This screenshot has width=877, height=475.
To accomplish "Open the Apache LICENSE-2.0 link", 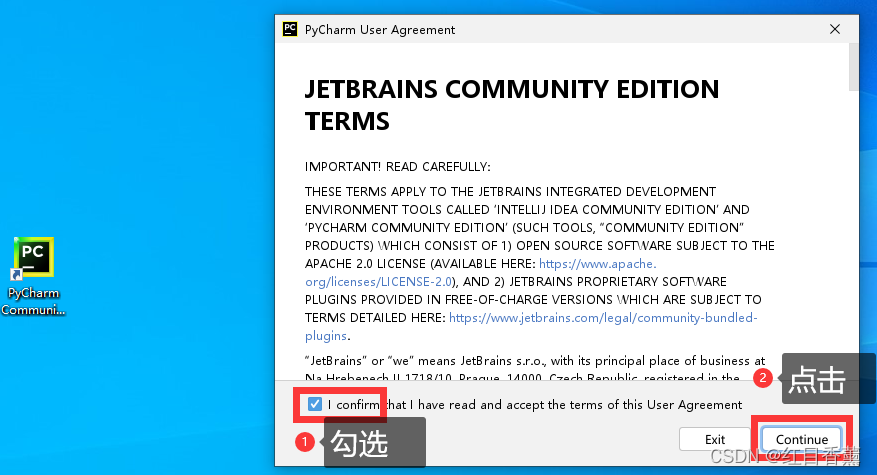I will click(481, 272).
